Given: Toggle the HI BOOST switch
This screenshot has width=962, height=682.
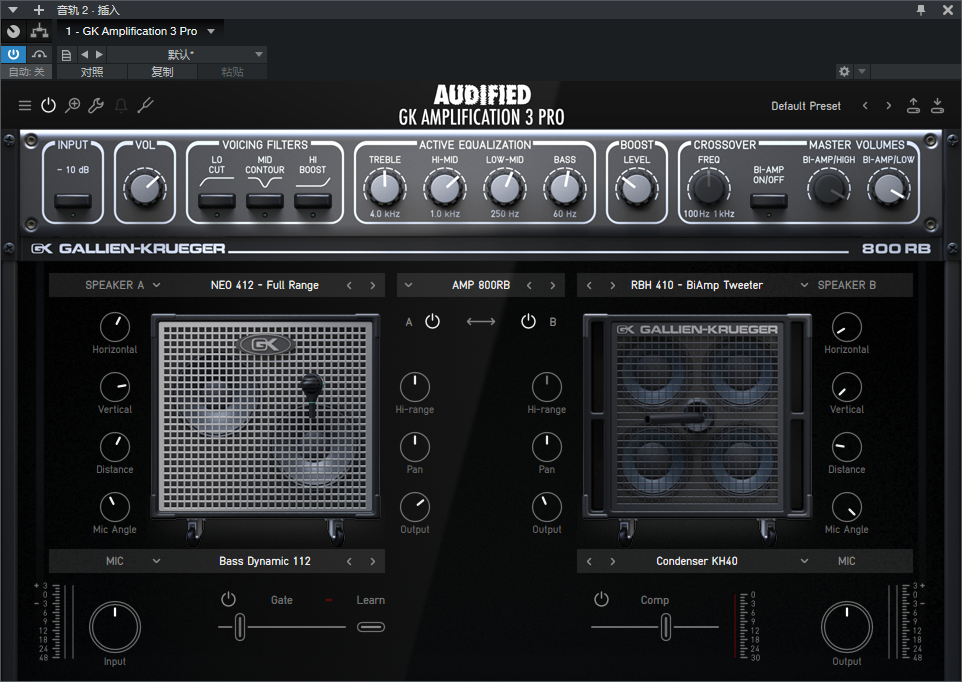Looking at the screenshot, I should [x=313, y=201].
